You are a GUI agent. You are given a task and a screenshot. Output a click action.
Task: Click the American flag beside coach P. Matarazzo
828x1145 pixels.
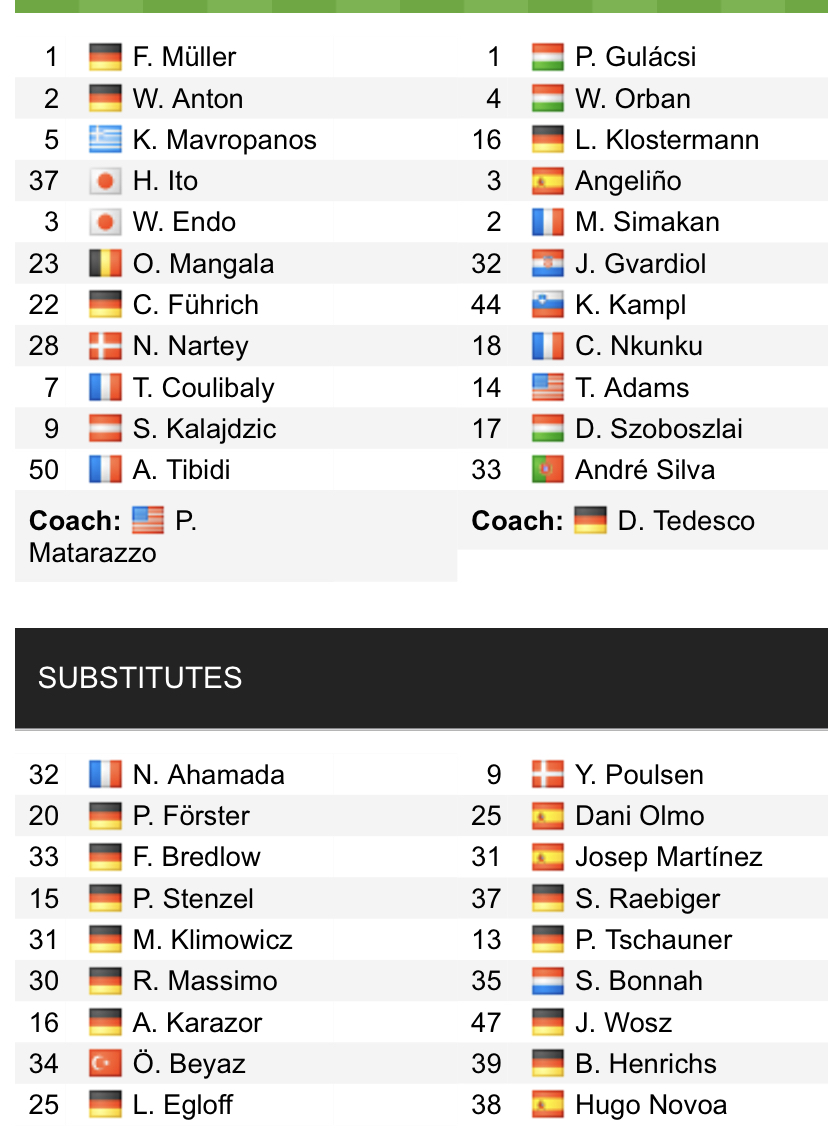(147, 521)
